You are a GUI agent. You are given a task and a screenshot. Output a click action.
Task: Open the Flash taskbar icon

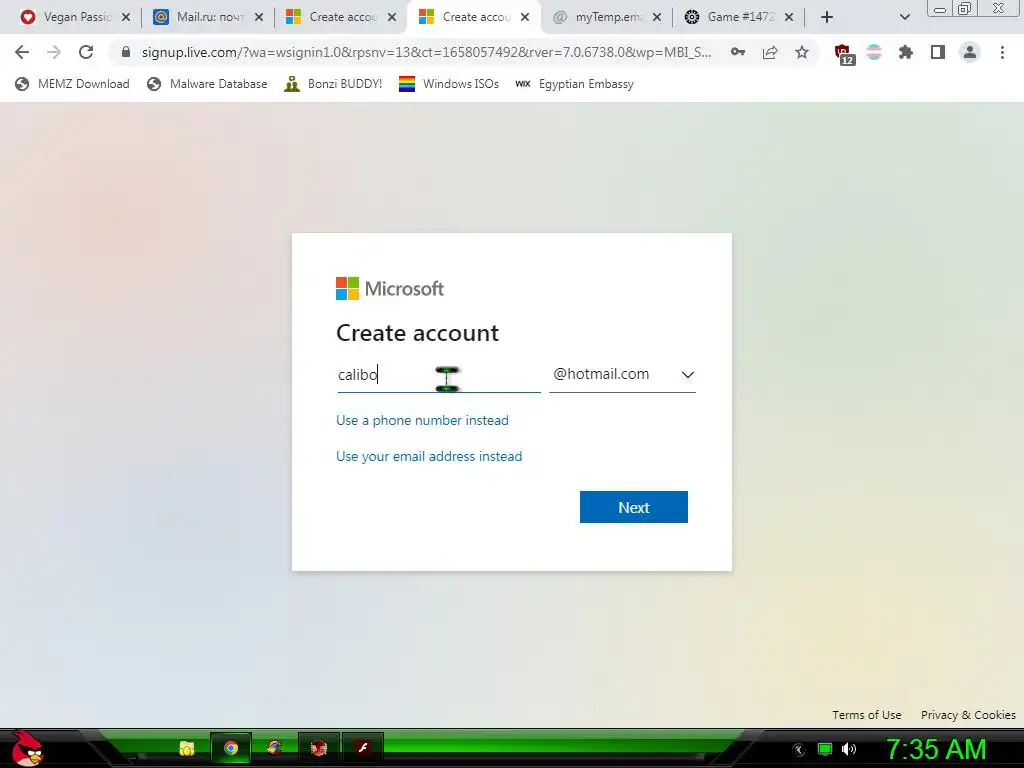(x=363, y=748)
